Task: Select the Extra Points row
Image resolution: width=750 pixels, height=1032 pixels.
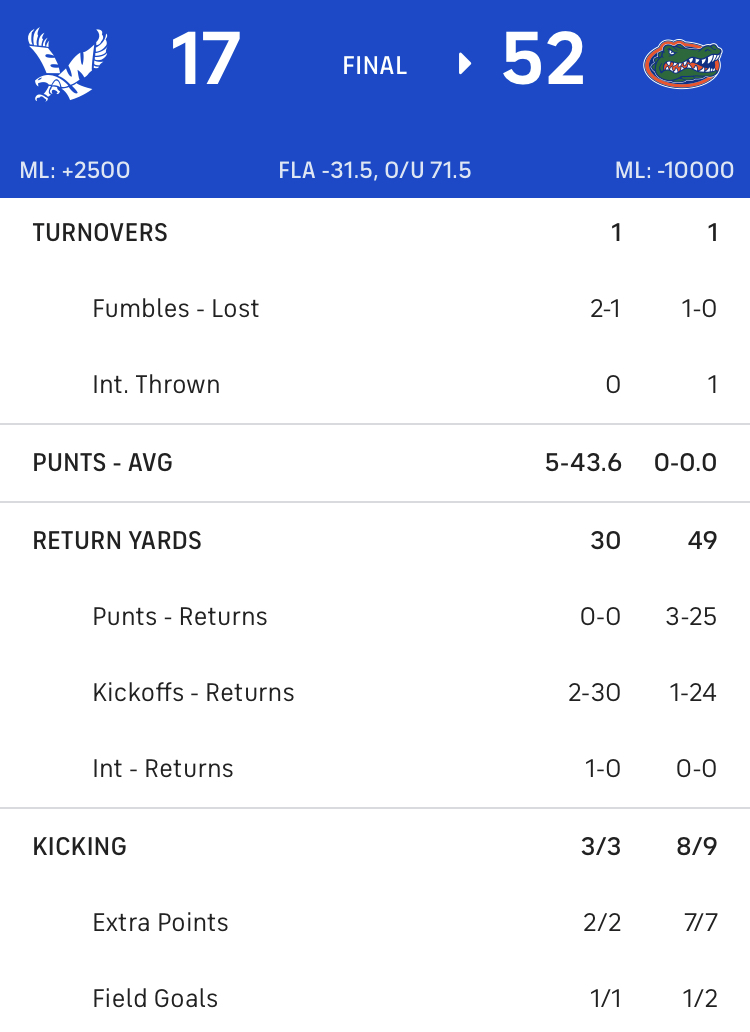Action: pyautogui.click(x=375, y=923)
